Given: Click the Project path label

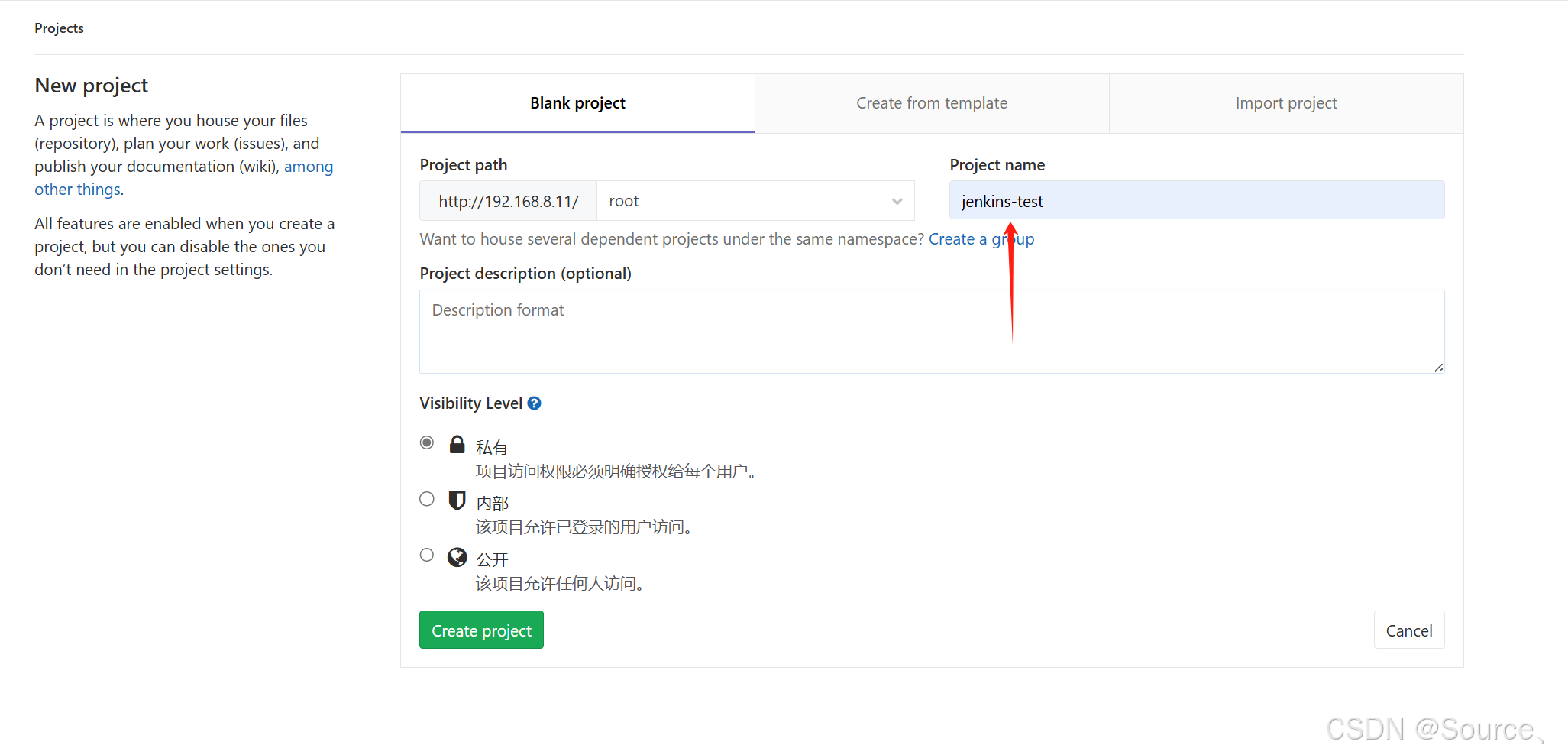Looking at the screenshot, I should [464, 165].
